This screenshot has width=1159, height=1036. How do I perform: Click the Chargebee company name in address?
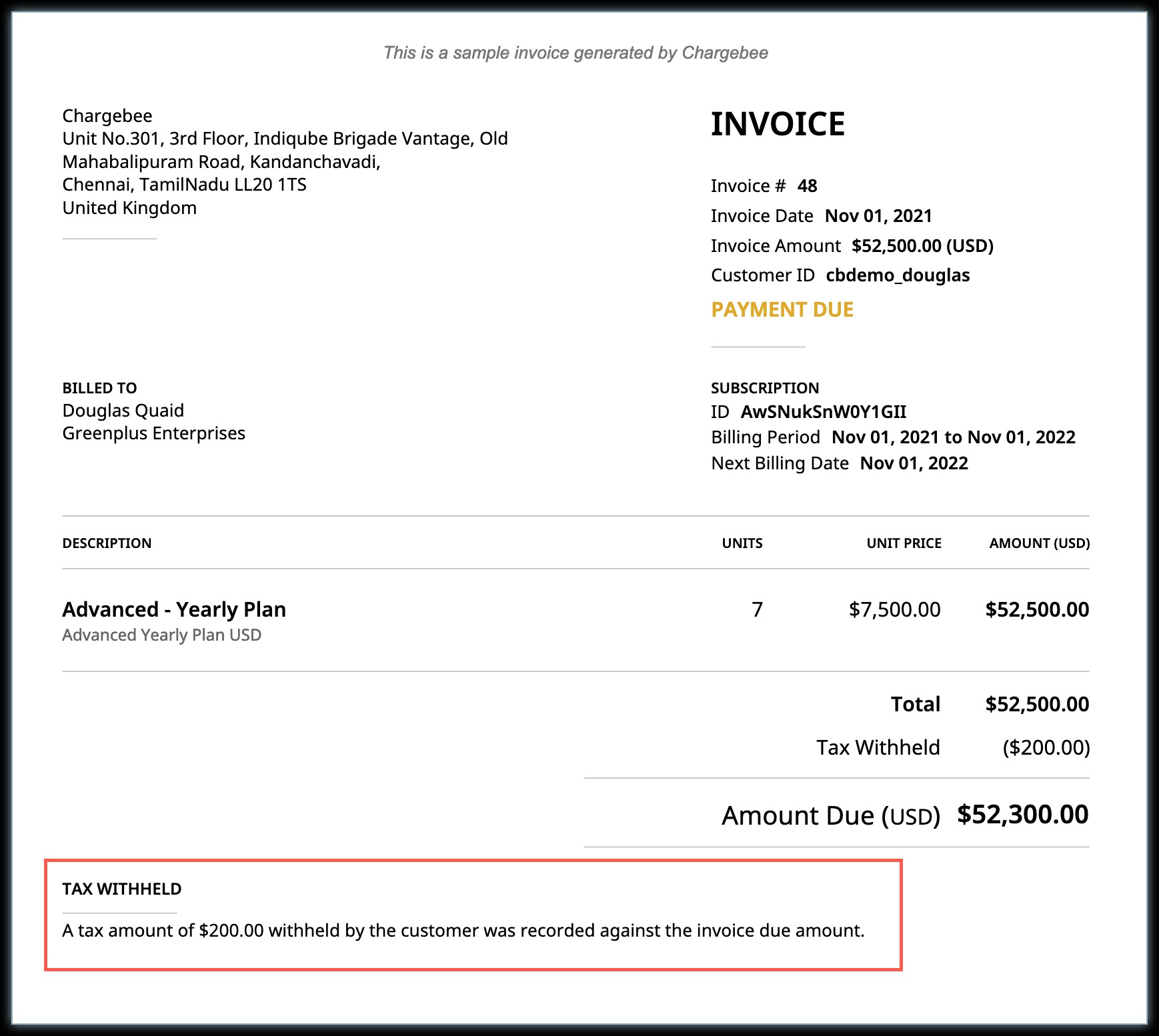(x=107, y=116)
